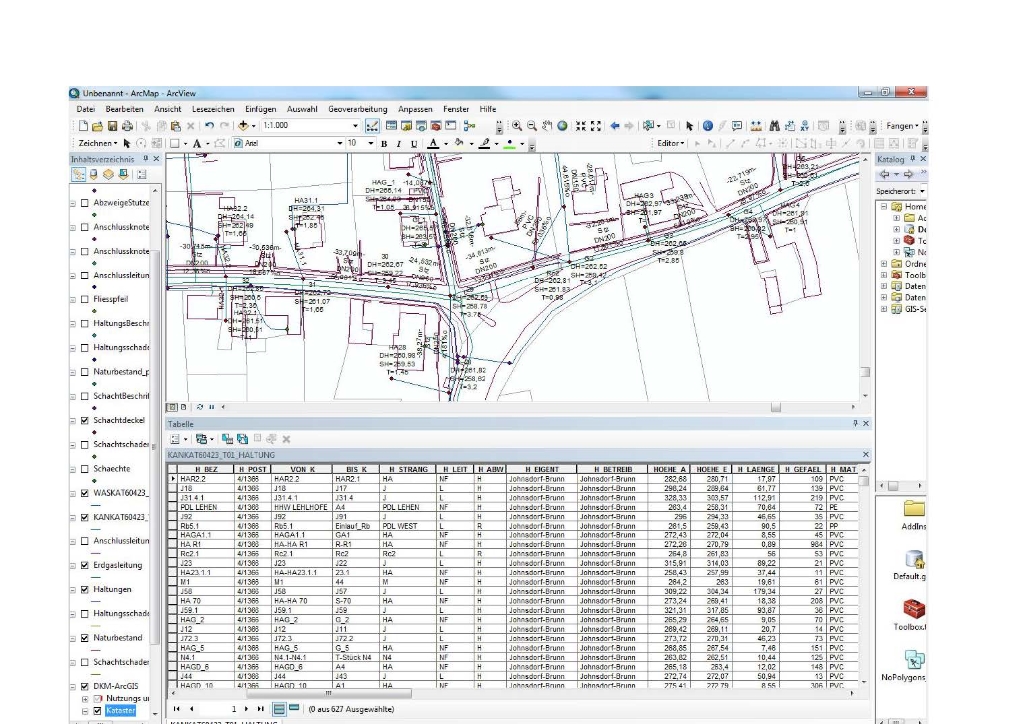
Task: Open the Fangen snapping dropdown
Action: click(x=902, y=125)
